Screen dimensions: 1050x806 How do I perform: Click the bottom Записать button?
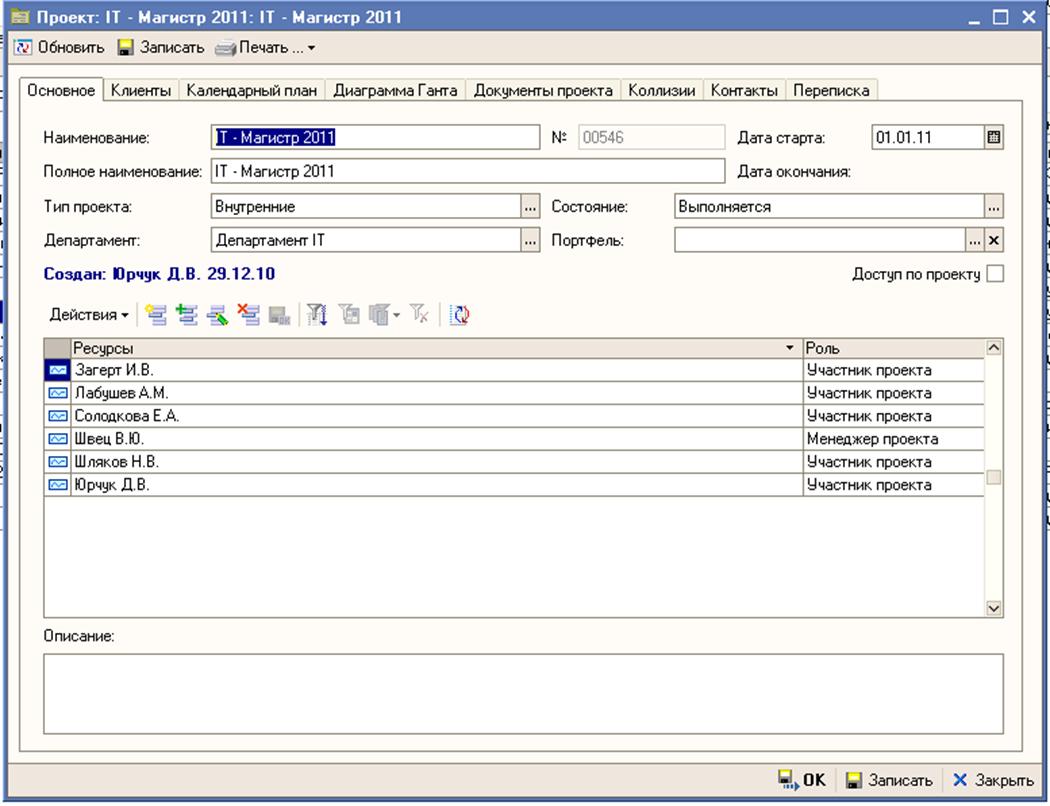[890, 780]
